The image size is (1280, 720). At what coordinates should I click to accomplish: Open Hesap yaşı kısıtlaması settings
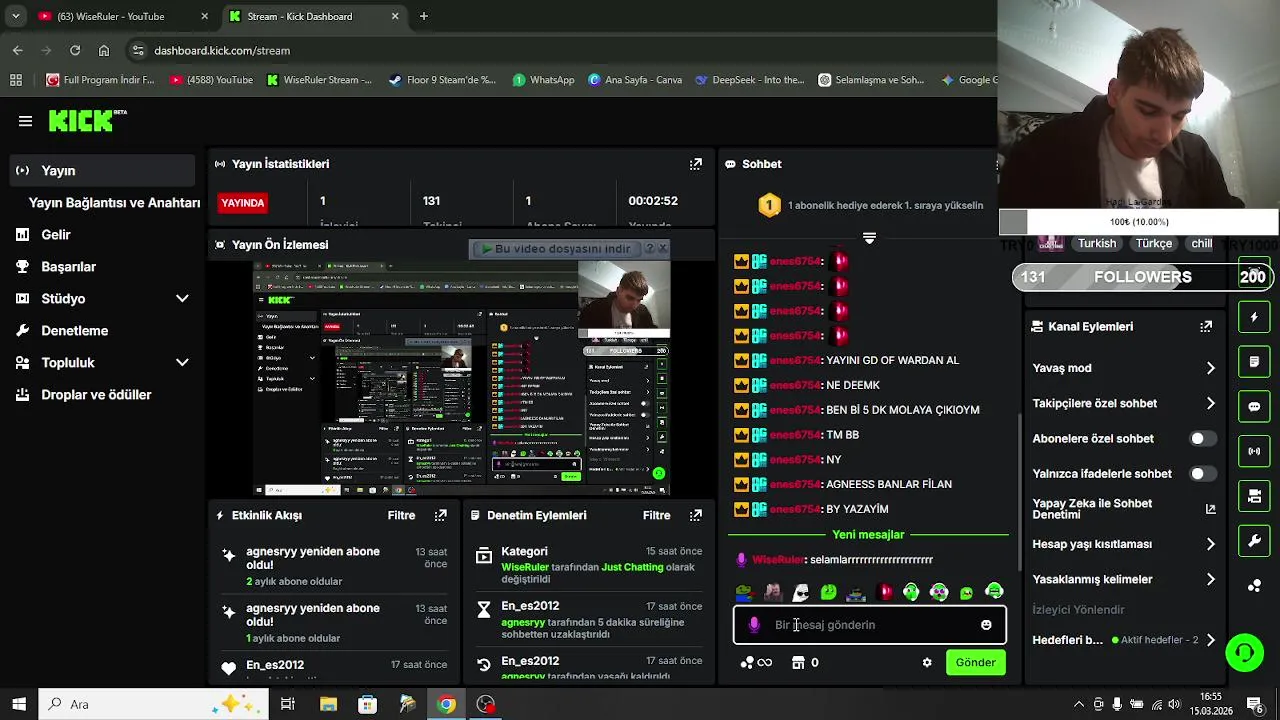tap(1124, 544)
